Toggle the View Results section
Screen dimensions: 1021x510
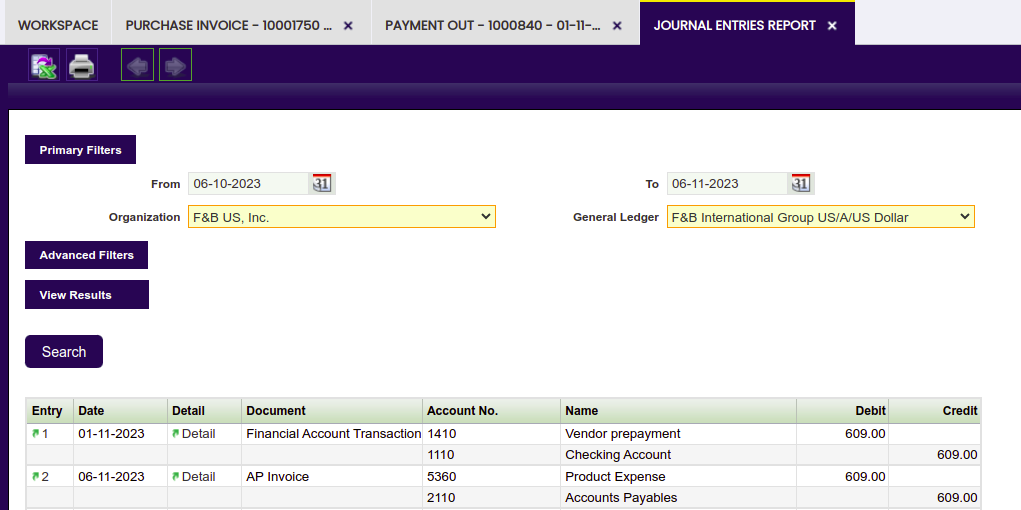(x=87, y=294)
